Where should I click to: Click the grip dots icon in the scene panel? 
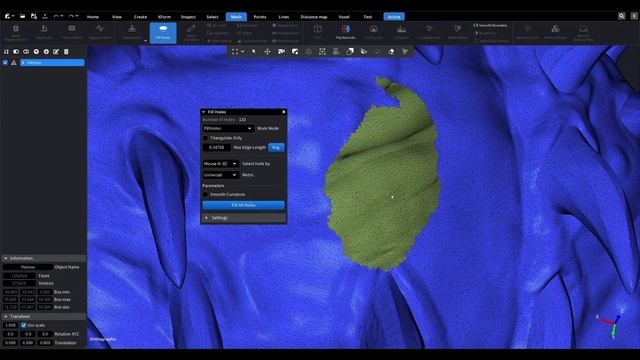[x=6, y=51]
